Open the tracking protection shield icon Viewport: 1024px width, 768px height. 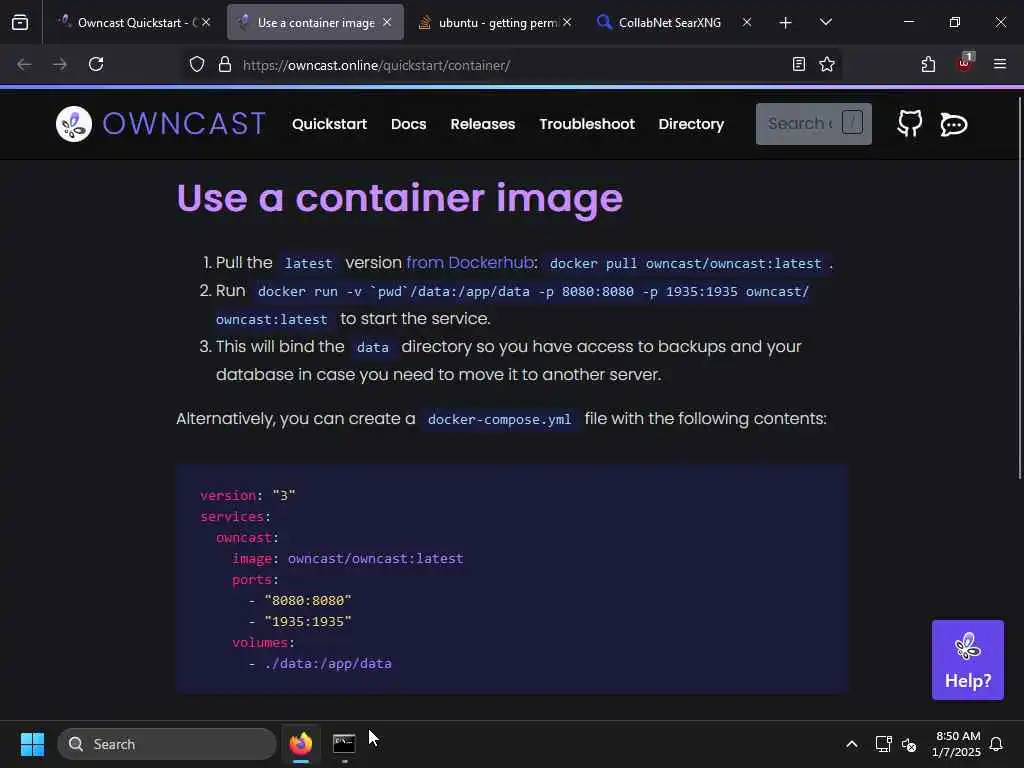(197, 65)
